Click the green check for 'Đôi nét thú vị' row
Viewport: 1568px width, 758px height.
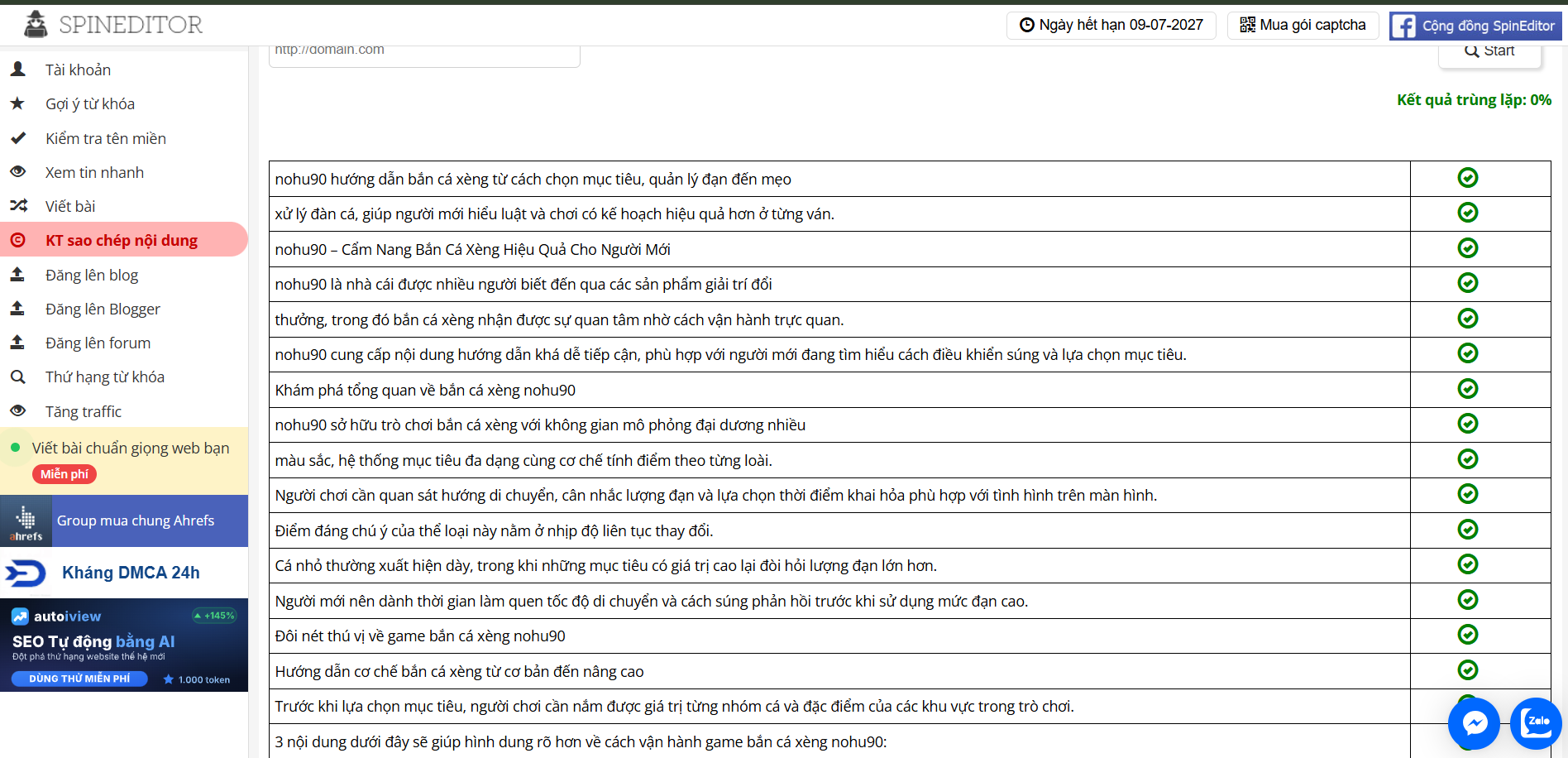1468,635
